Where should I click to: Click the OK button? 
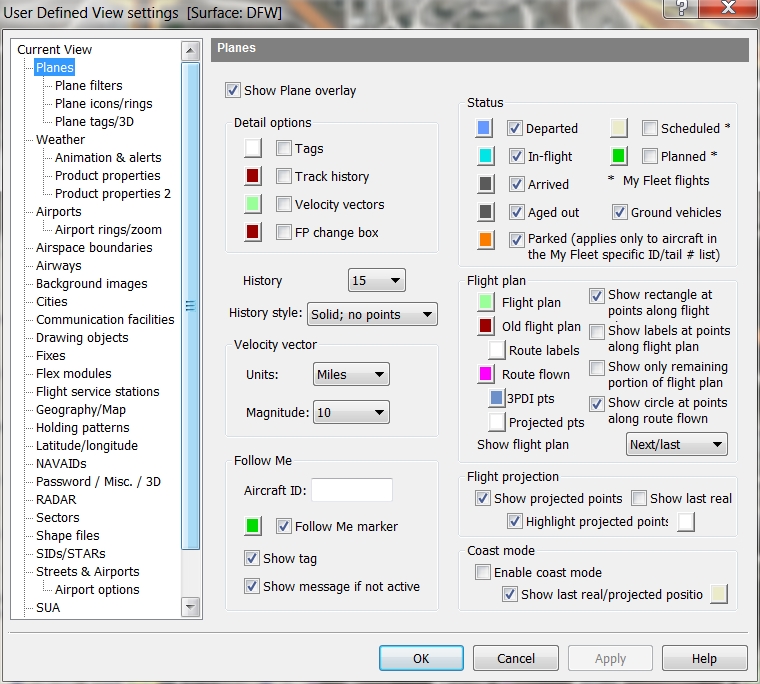point(421,658)
